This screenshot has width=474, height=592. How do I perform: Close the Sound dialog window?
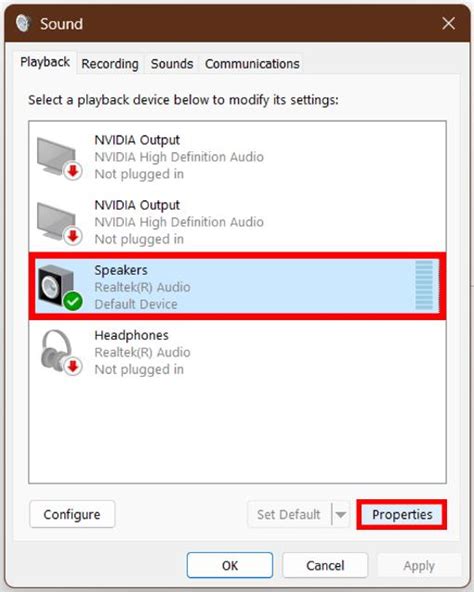coord(448,23)
